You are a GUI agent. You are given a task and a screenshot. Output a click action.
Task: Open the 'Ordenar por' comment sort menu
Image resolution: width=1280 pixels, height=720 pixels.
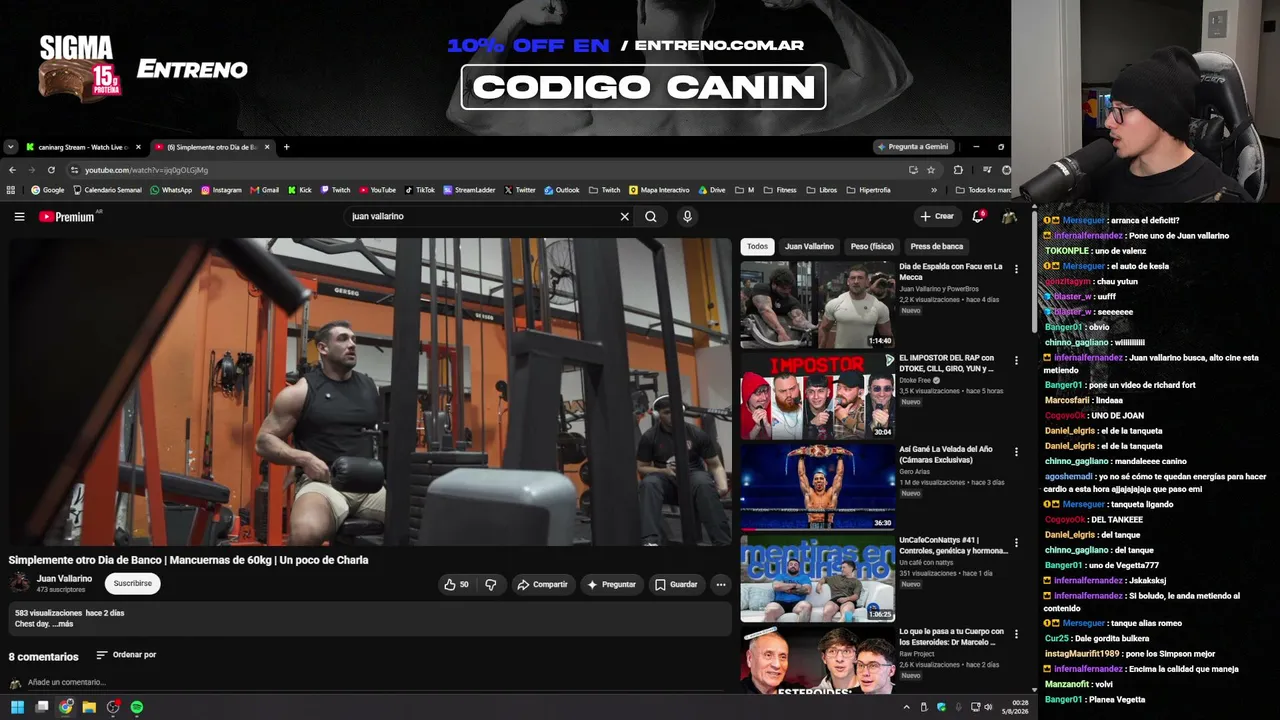tap(126, 655)
